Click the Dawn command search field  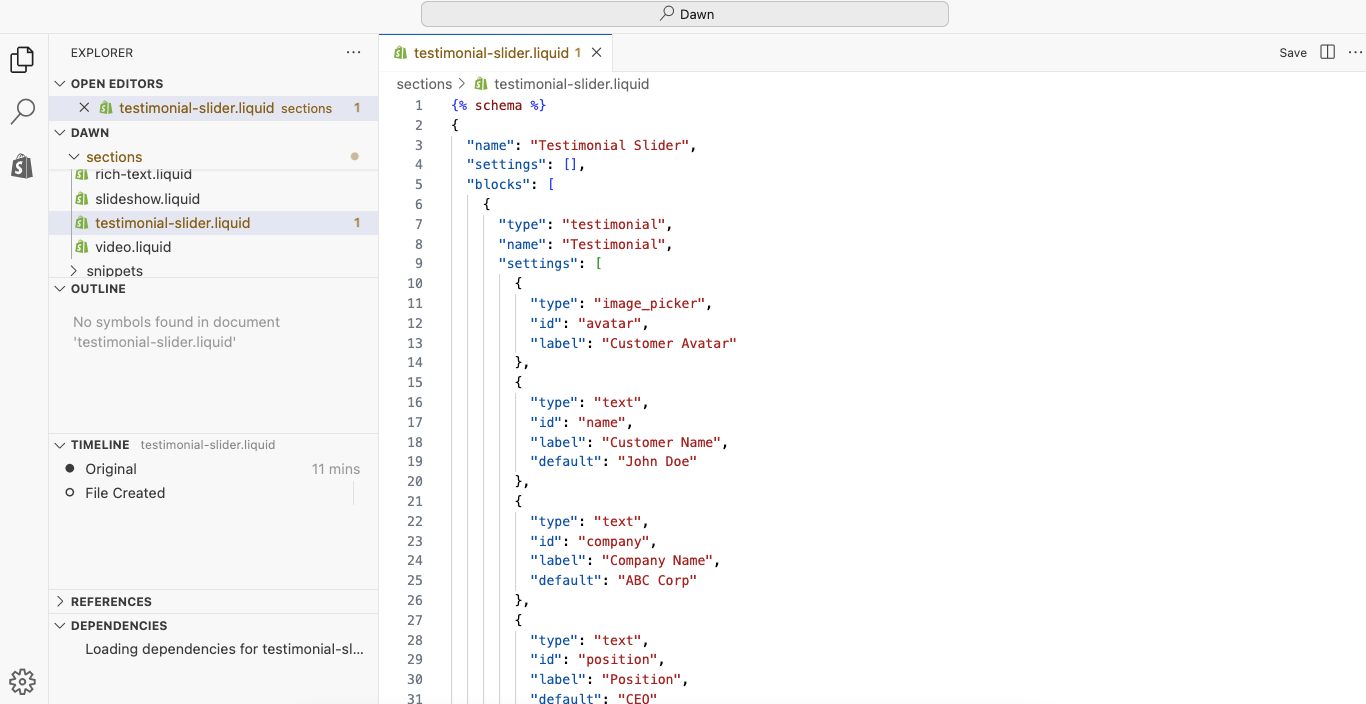coord(685,14)
